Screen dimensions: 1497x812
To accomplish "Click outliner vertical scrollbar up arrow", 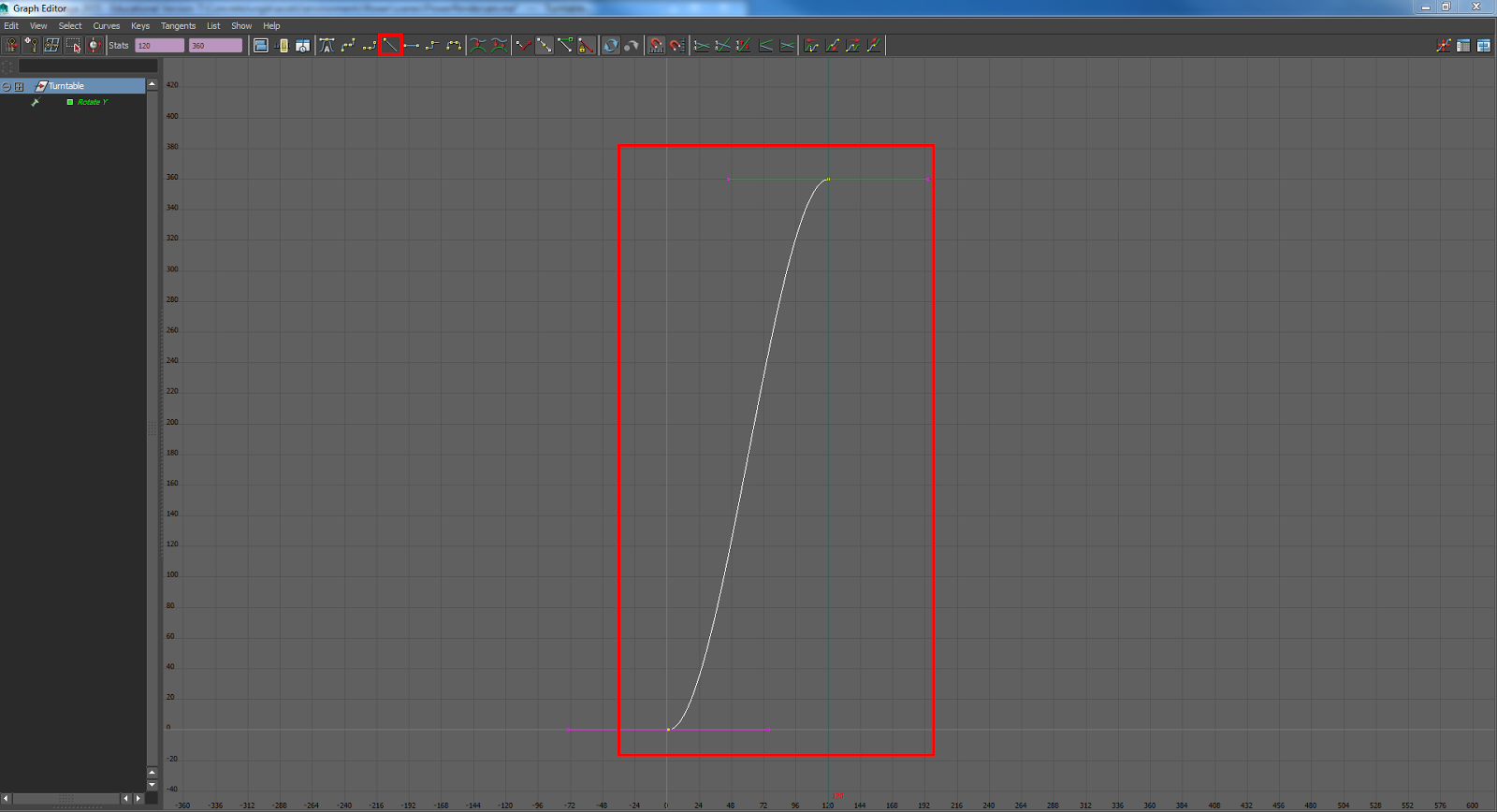I will (x=152, y=84).
